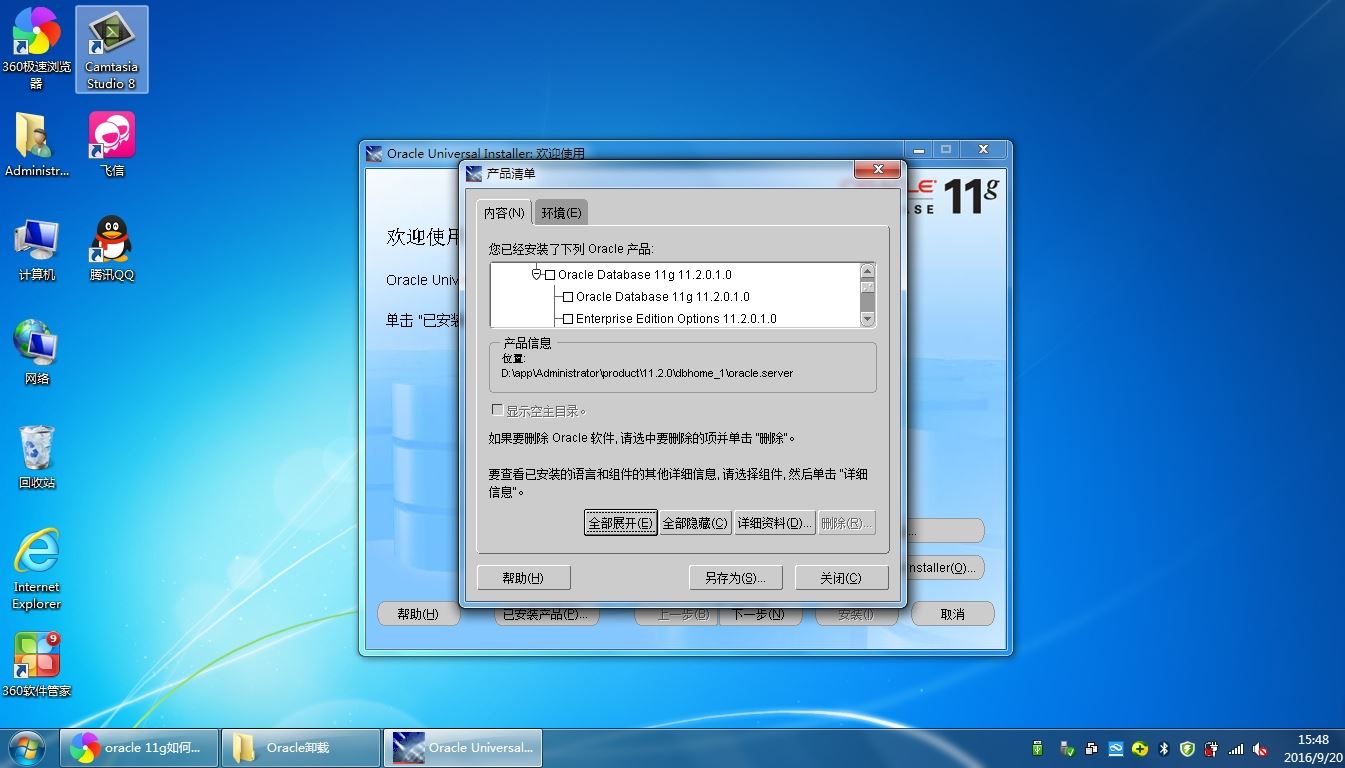The width and height of the screenshot is (1345, 768).
Task: Click the install path text D:\app\Administrator\product\11.2.0\dbhome_1\oracle.server
Action: pyautogui.click(x=647, y=373)
